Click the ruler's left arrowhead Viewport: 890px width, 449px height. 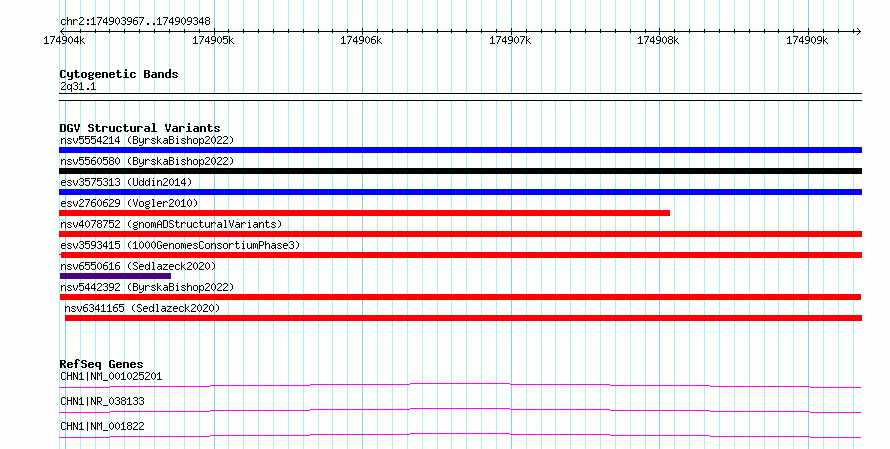pos(62,32)
